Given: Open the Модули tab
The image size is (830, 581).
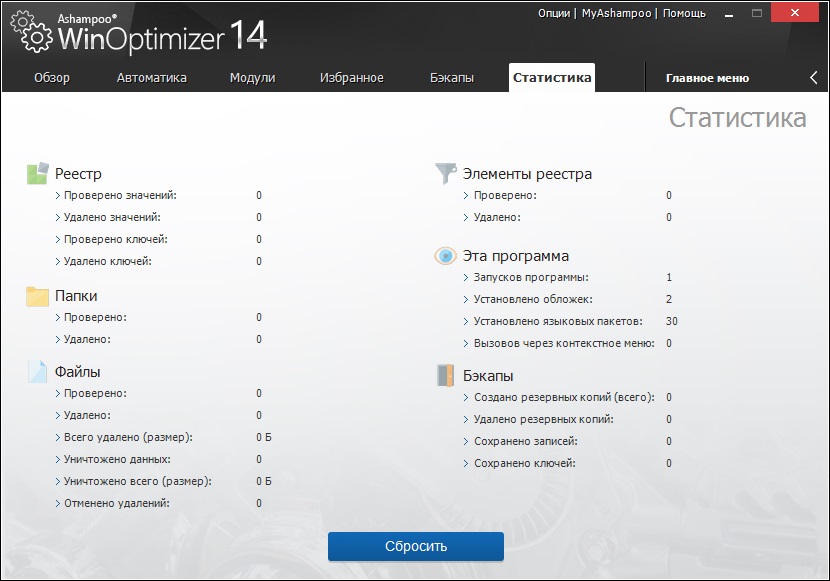Looking at the screenshot, I should [x=252, y=78].
